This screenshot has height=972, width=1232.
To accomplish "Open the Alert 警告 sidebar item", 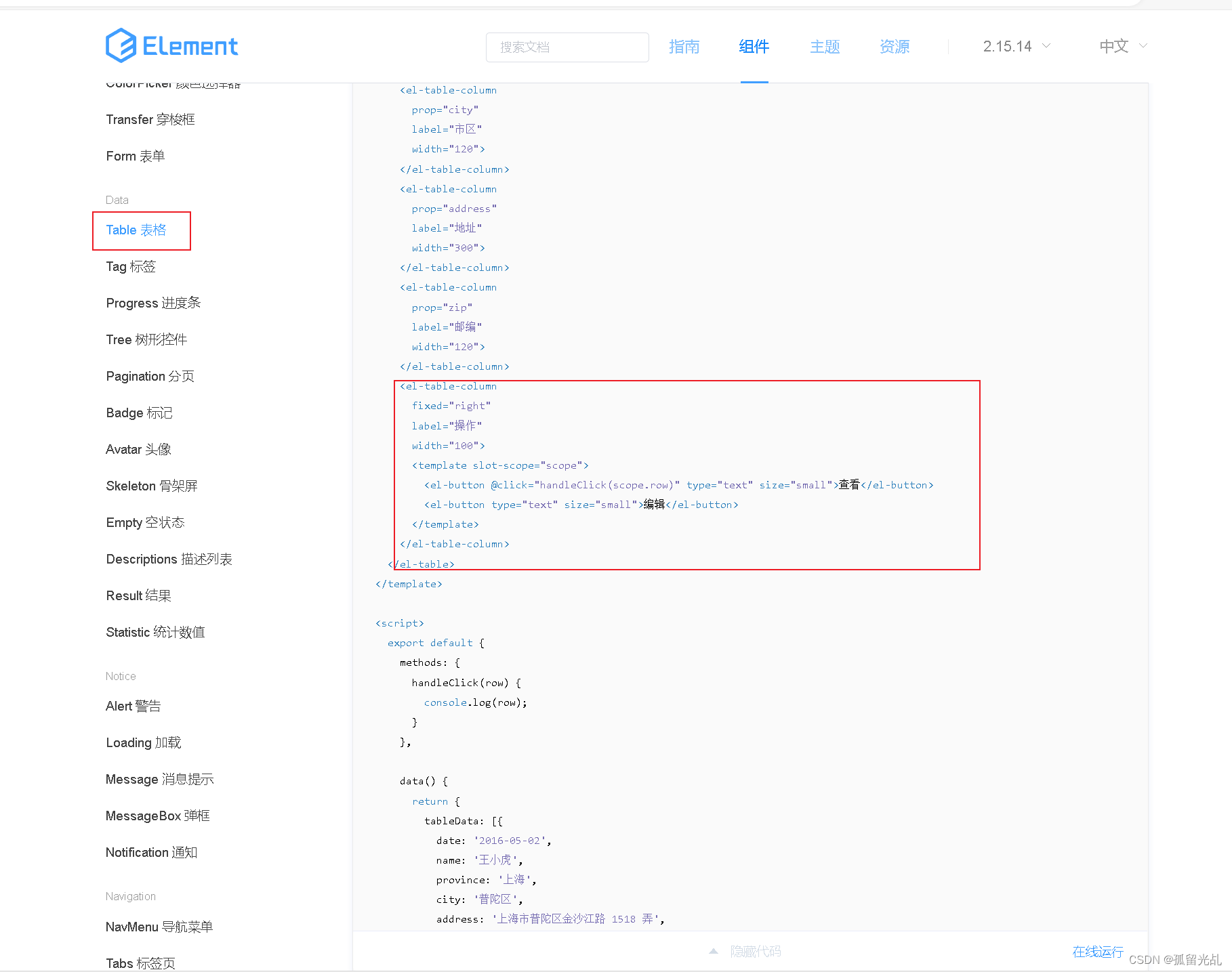I will [x=133, y=706].
